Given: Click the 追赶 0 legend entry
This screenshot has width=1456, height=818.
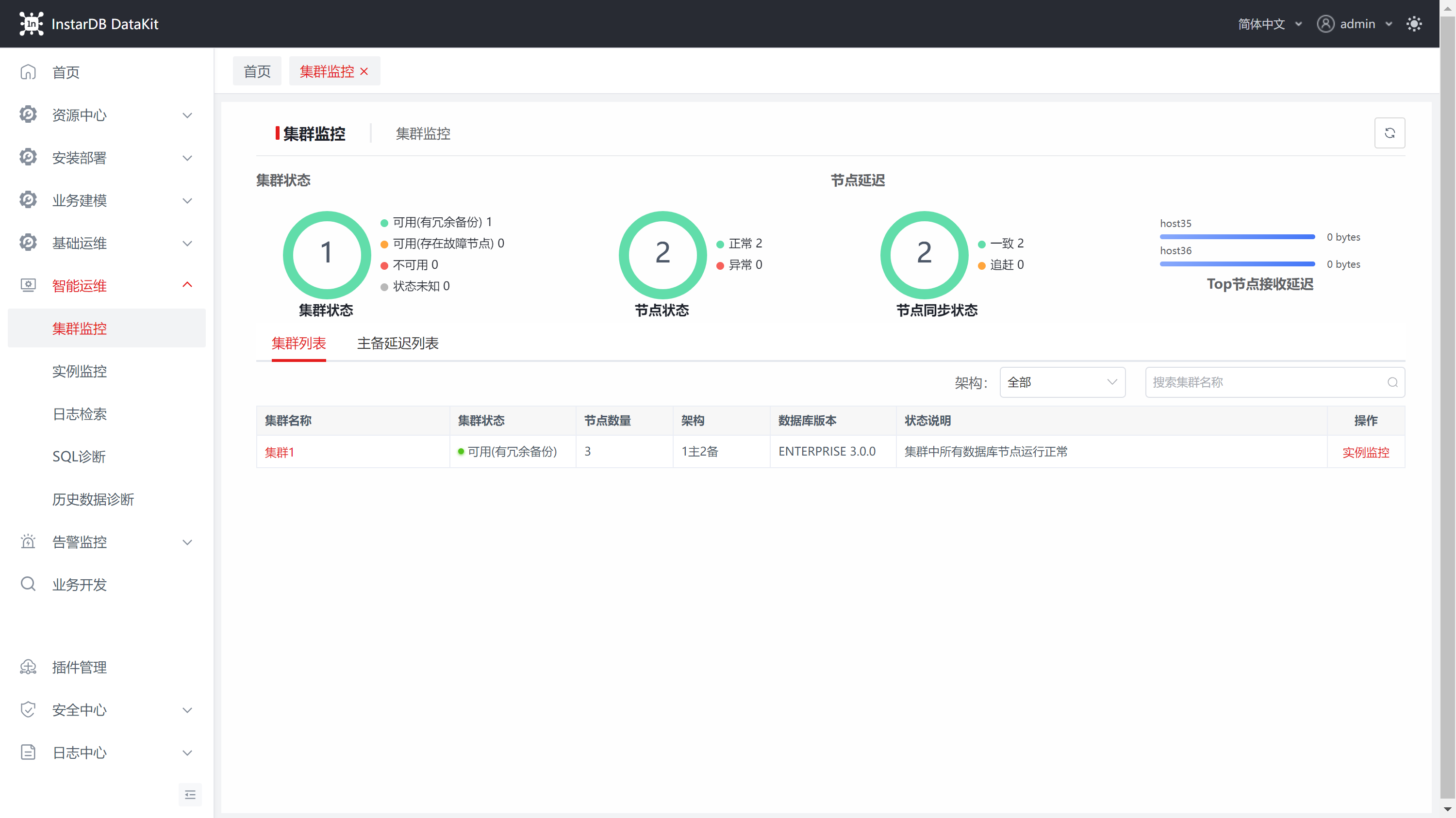Looking at the screenshot, I should 1001,265.
